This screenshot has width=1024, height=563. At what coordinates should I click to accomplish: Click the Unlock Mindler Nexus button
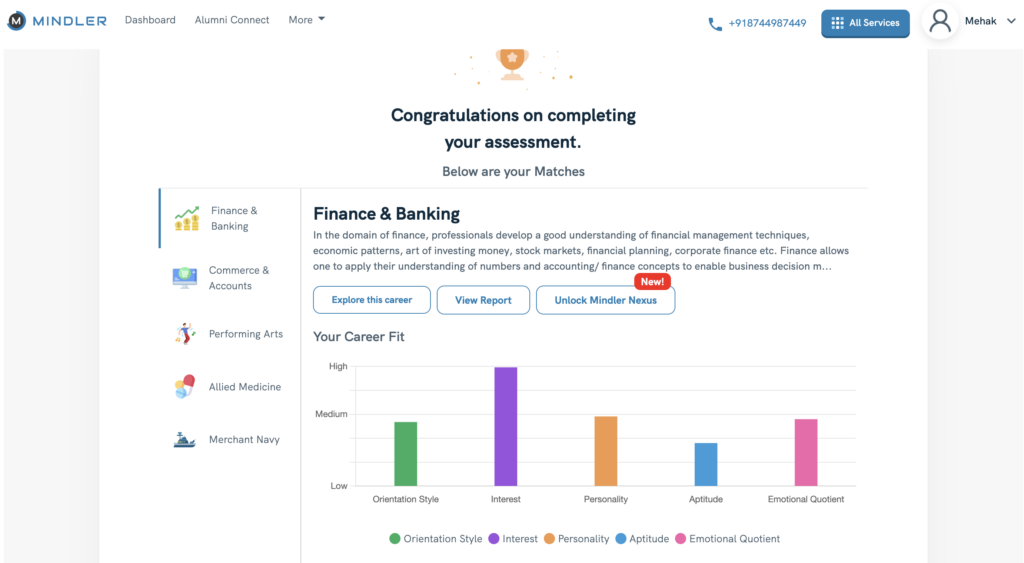(605, 300)
